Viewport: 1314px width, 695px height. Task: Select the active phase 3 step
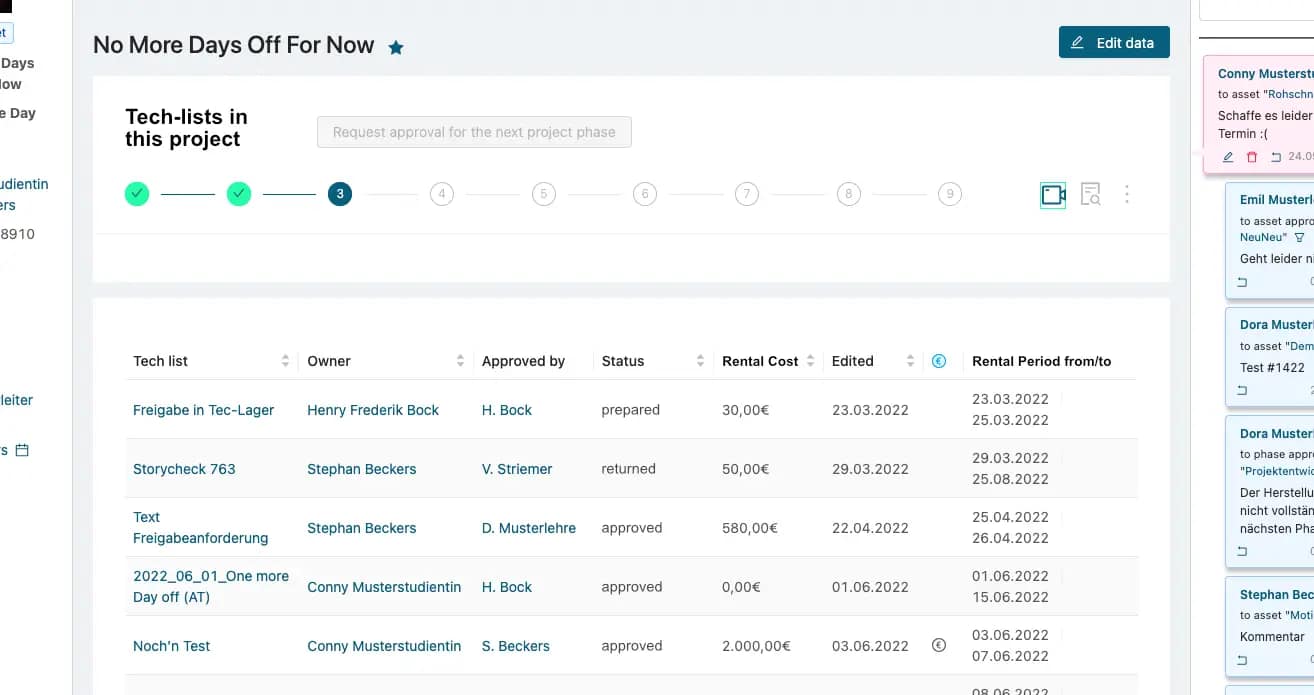[x=340, y=194]
